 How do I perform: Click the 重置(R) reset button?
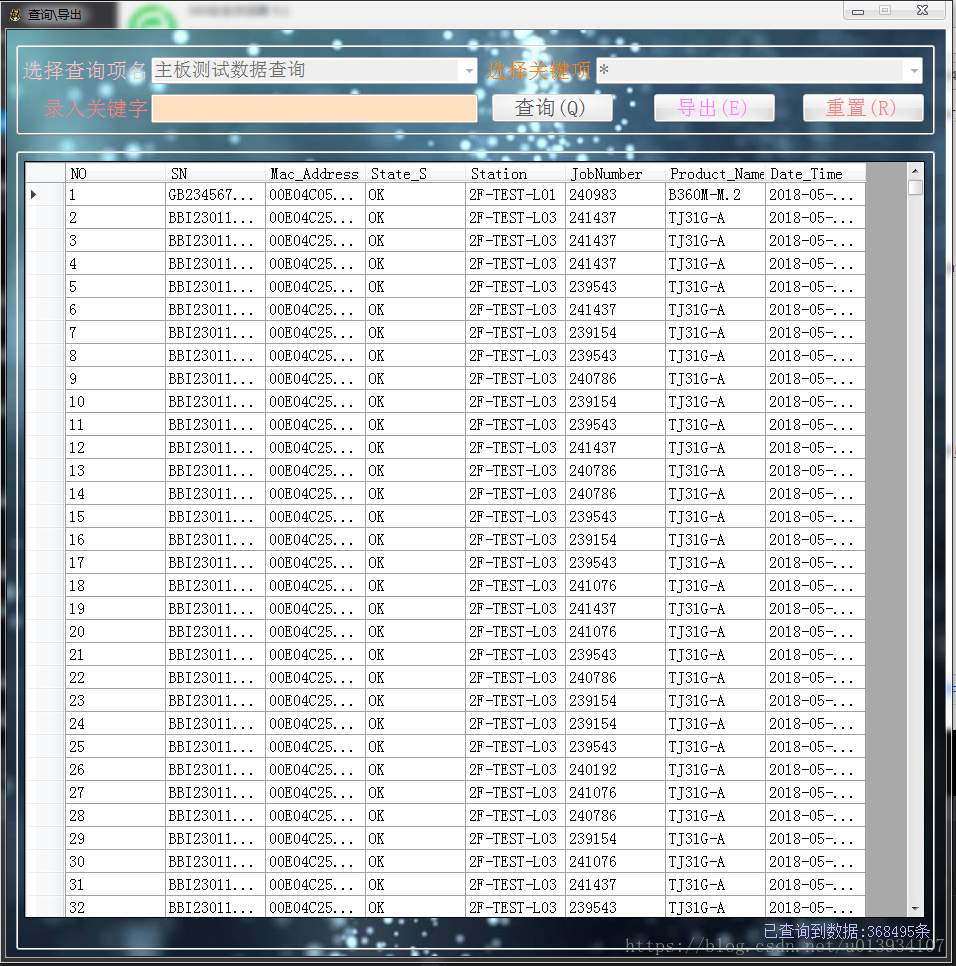click(862, 108)
